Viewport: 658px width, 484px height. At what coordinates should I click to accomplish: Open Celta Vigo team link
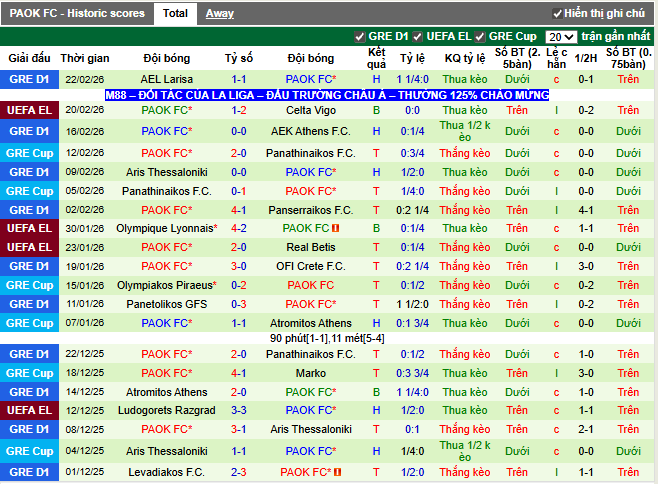[x=311, y=110]
